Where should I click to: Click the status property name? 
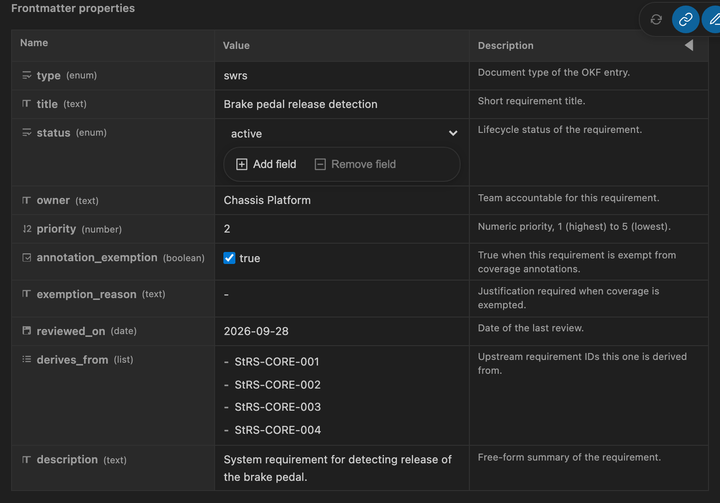tap(53, 133)
